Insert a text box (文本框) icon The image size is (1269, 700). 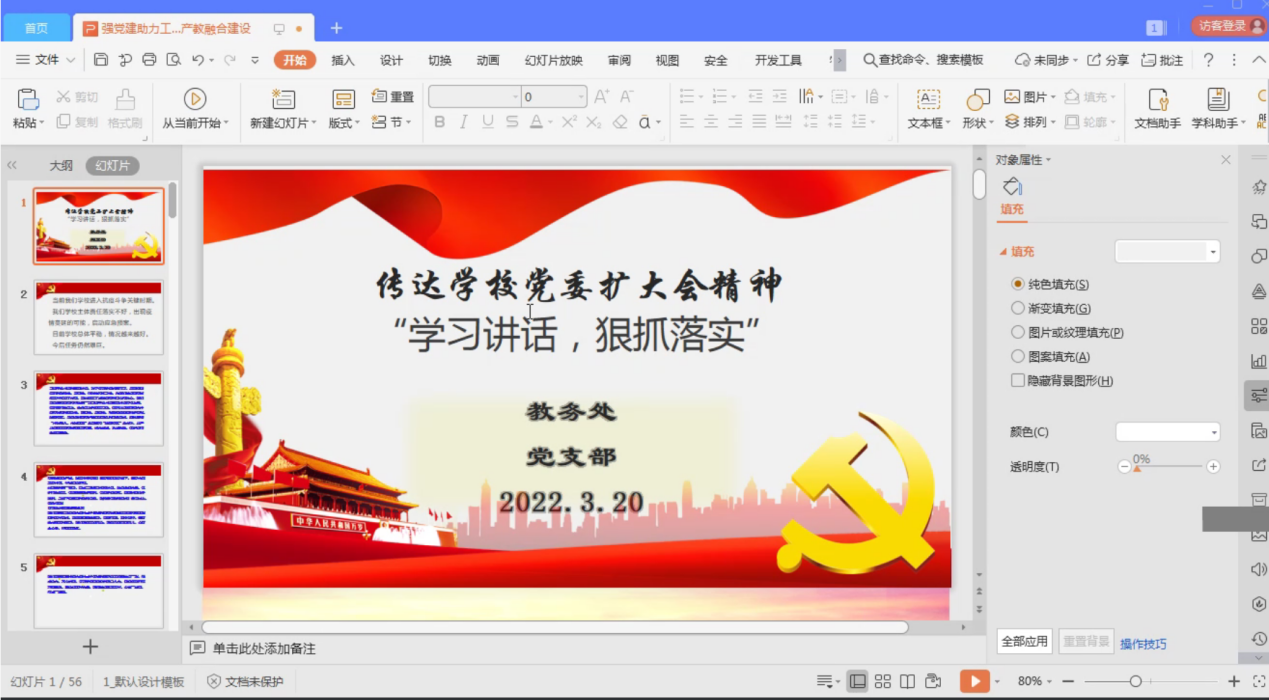tap(928, 99)
